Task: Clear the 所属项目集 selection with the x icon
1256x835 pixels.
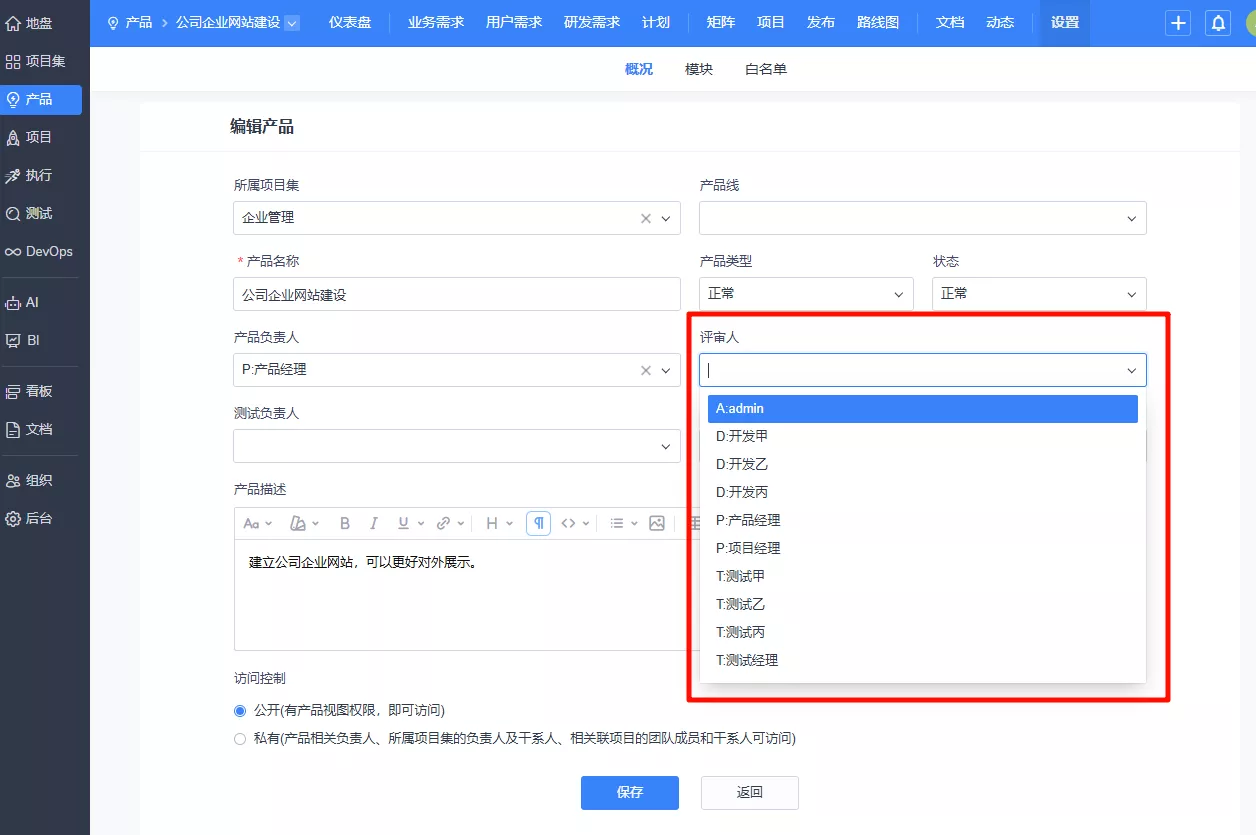Action: (646, 218)
